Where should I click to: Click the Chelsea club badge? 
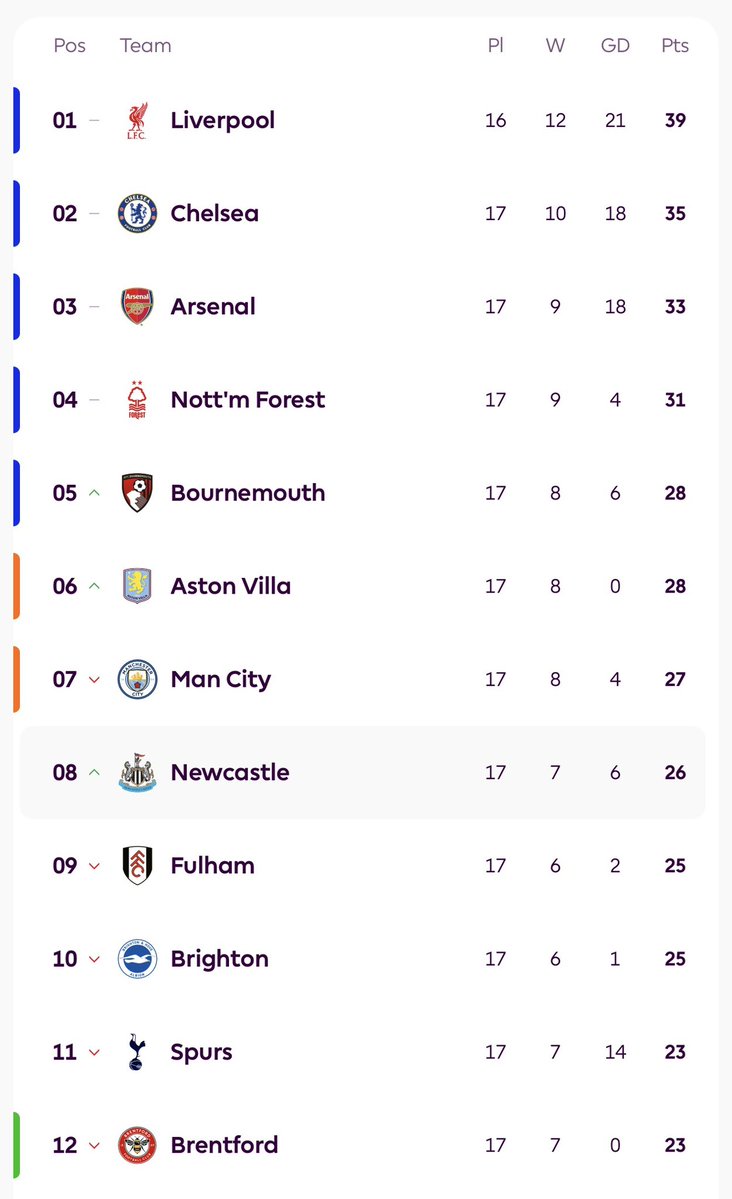pos(137,214)
